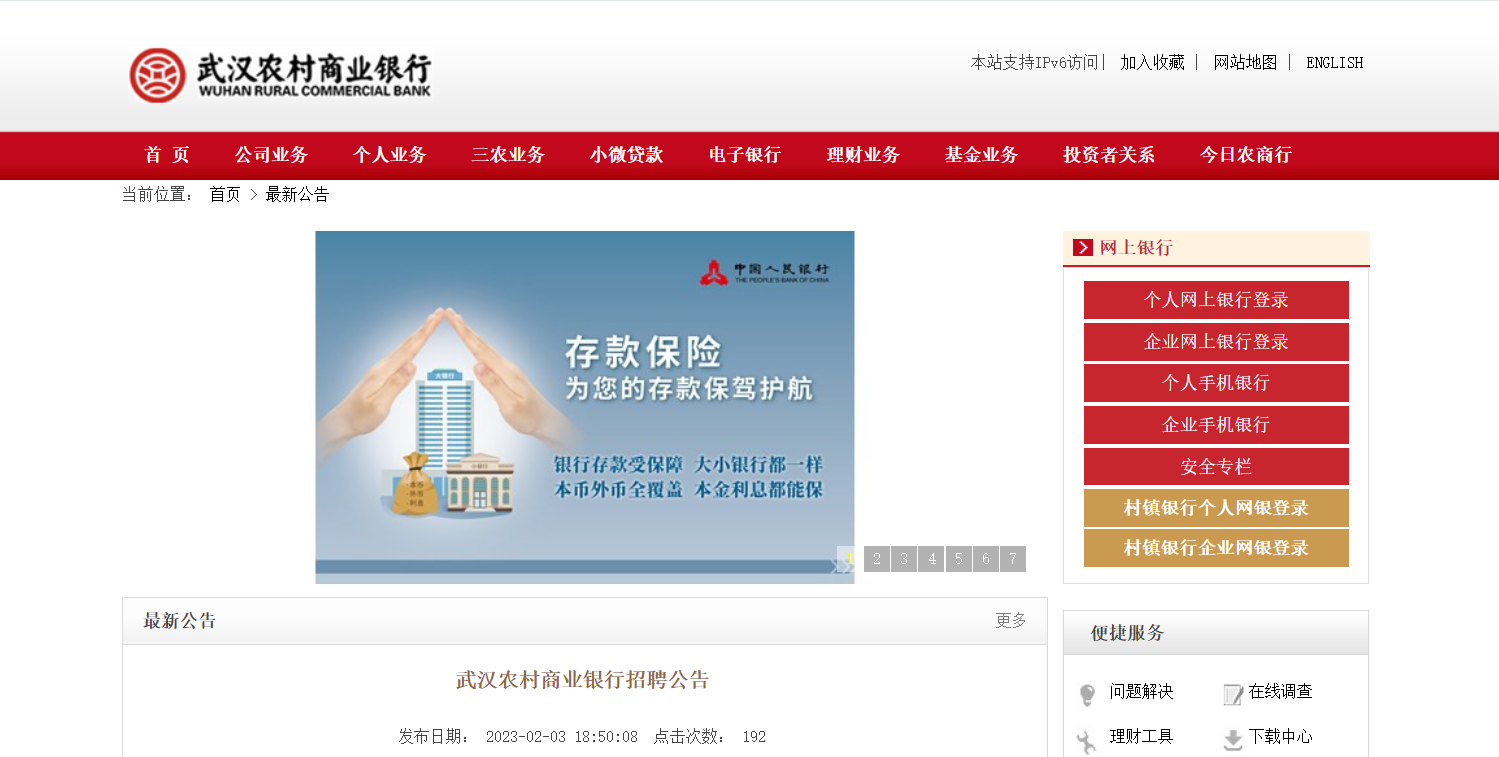The image size is (1499, 757).
Task: Show banner slide 3
Action: click(x=904, y=559)
